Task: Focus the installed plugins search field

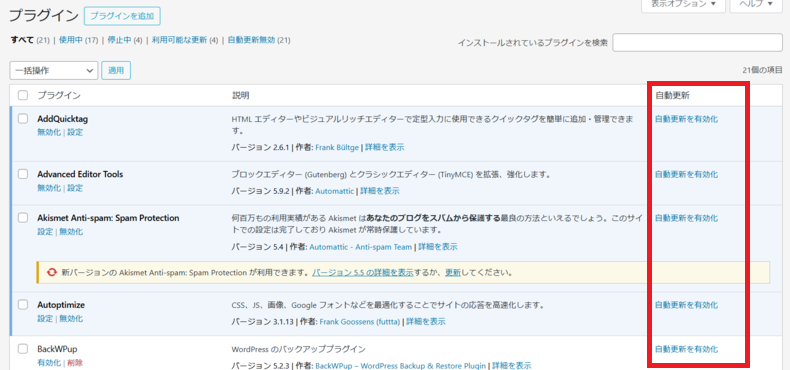Action: 697,43
